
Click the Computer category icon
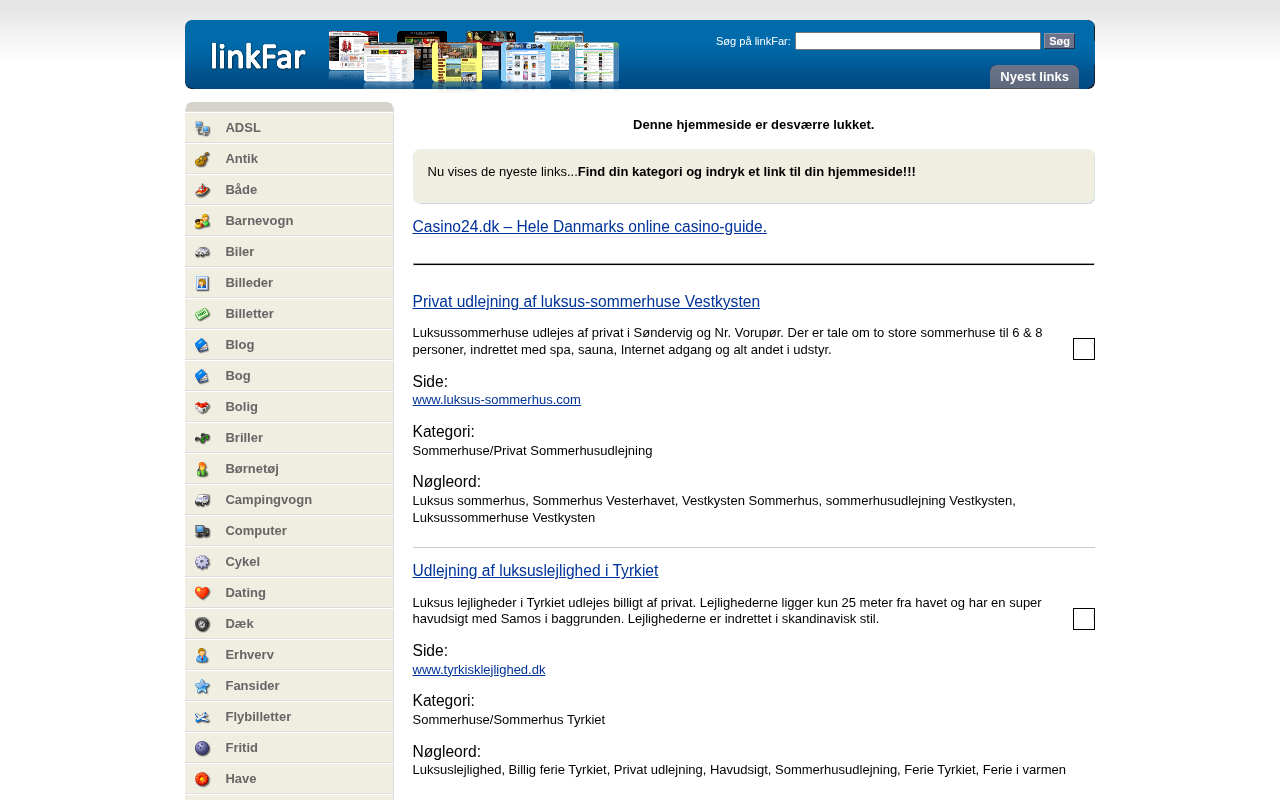click(x=203, y=531)
